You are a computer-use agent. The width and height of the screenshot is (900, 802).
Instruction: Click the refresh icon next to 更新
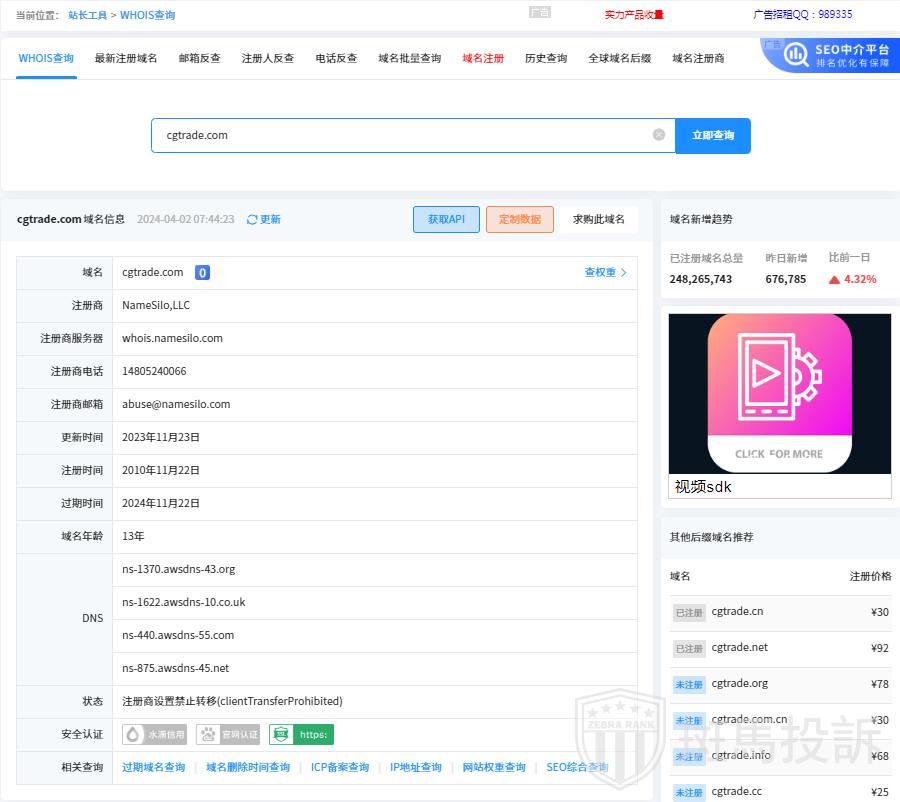[x=252, y=219]
